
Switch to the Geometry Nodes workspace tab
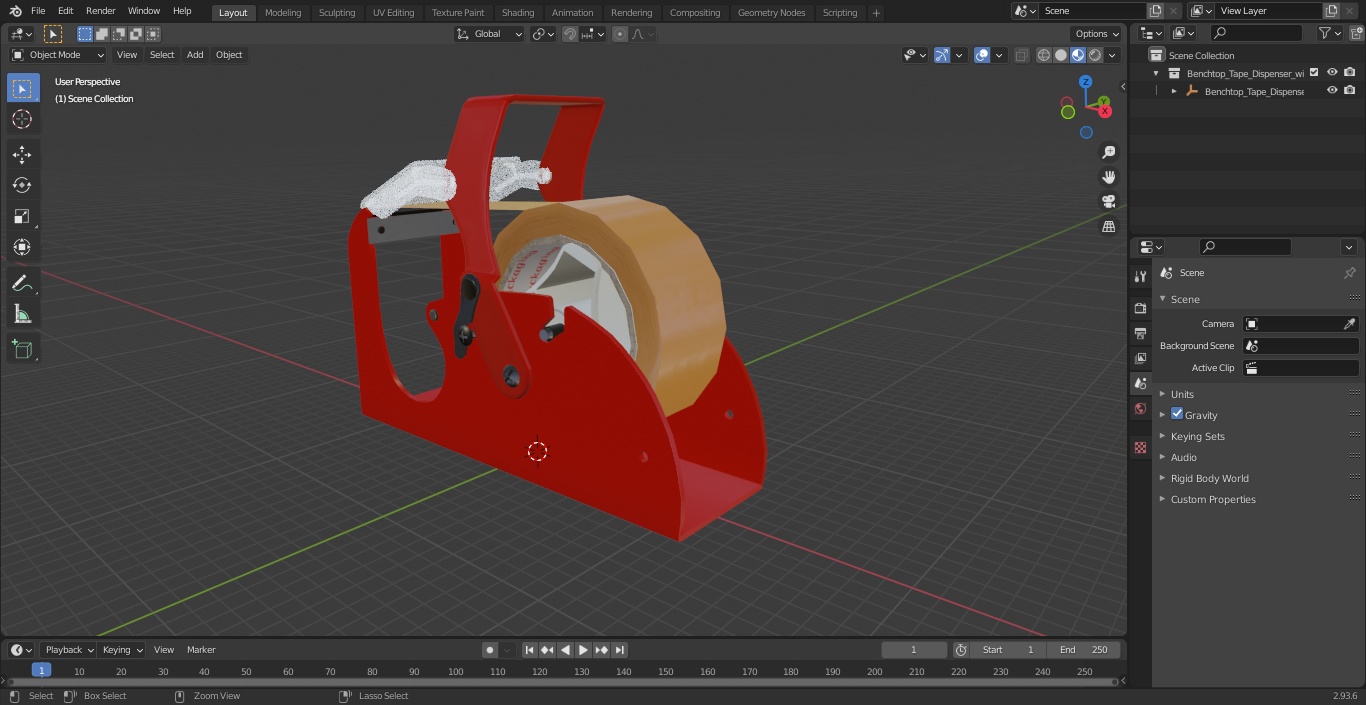771,13
